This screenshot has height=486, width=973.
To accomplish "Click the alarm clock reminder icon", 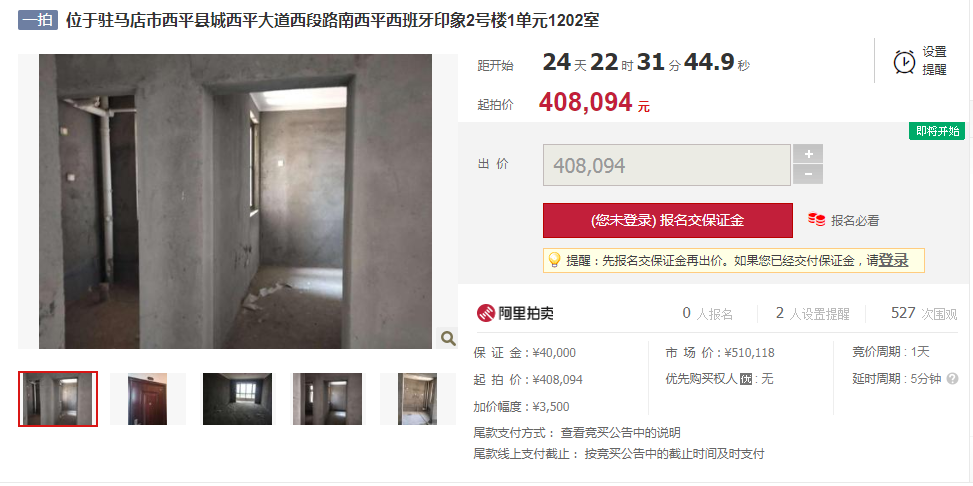I will [x=904, y=61].
